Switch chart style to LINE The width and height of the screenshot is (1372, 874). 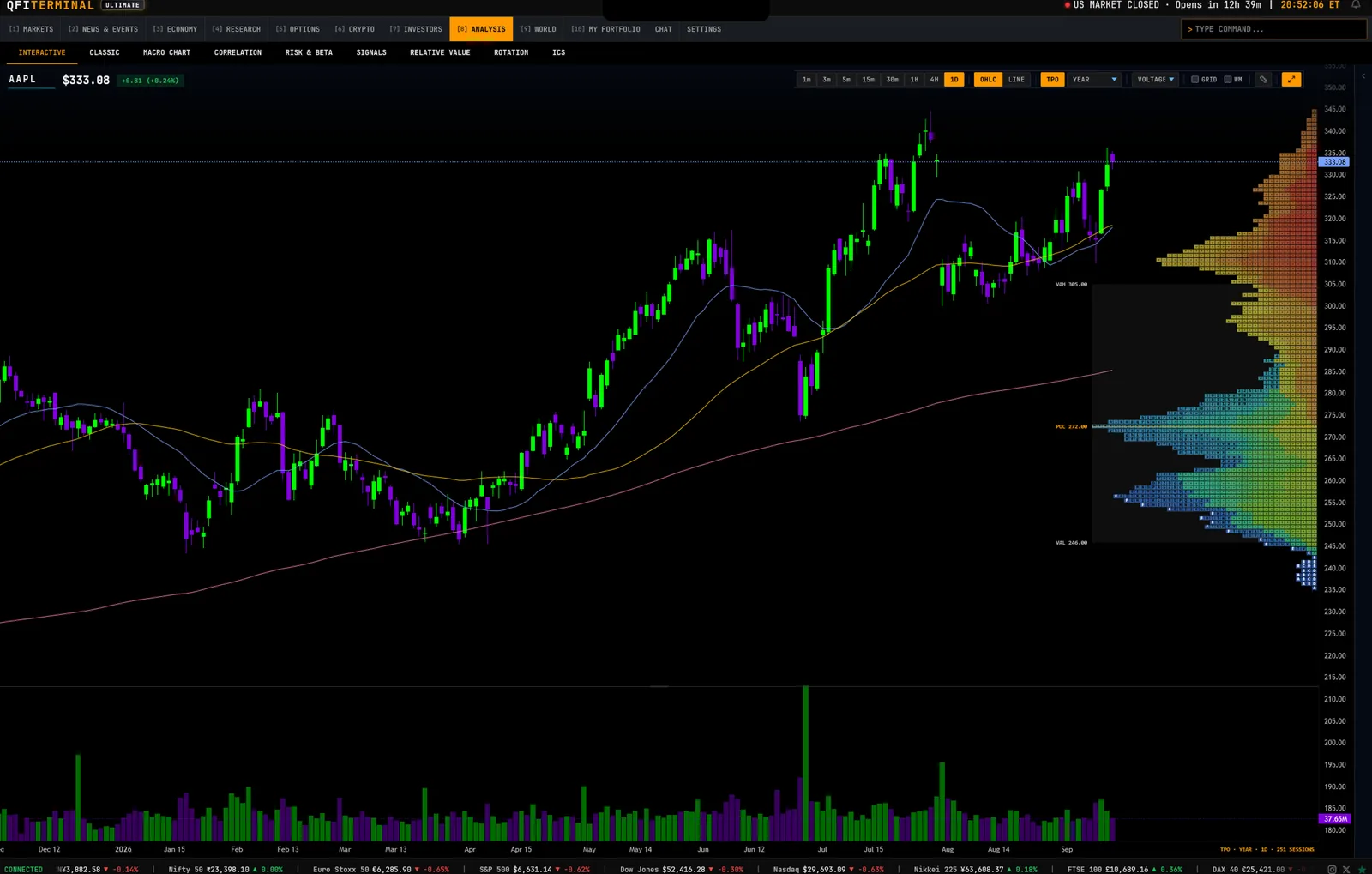click(x=1016, y=80)
